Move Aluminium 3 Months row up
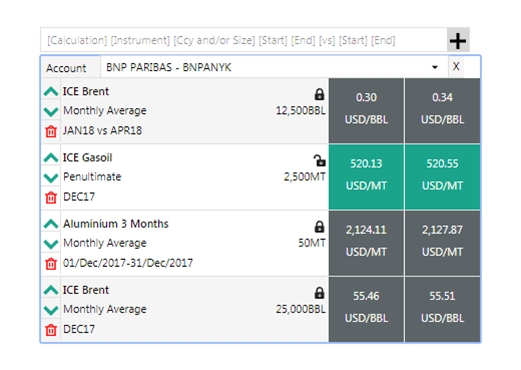Screen dimensions: 521x370 tap(51, 224)
